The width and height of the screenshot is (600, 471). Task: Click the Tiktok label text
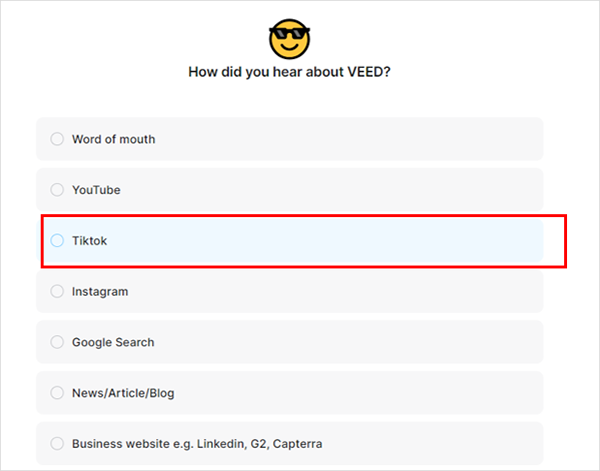tap(90, 241)
